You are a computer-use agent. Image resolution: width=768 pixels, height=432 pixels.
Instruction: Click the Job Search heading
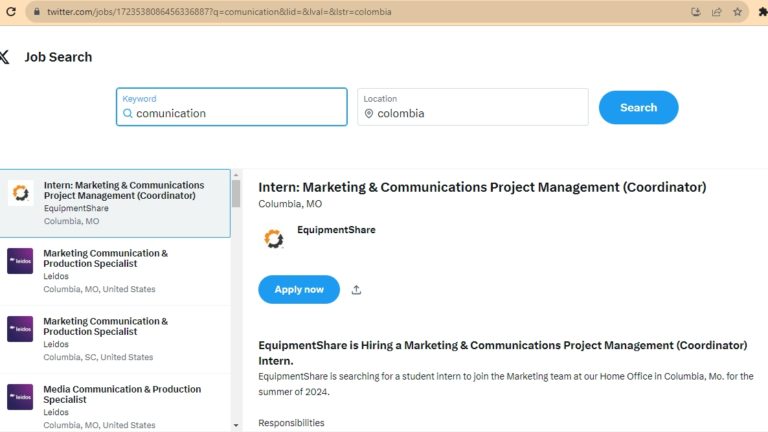(58, 57)
